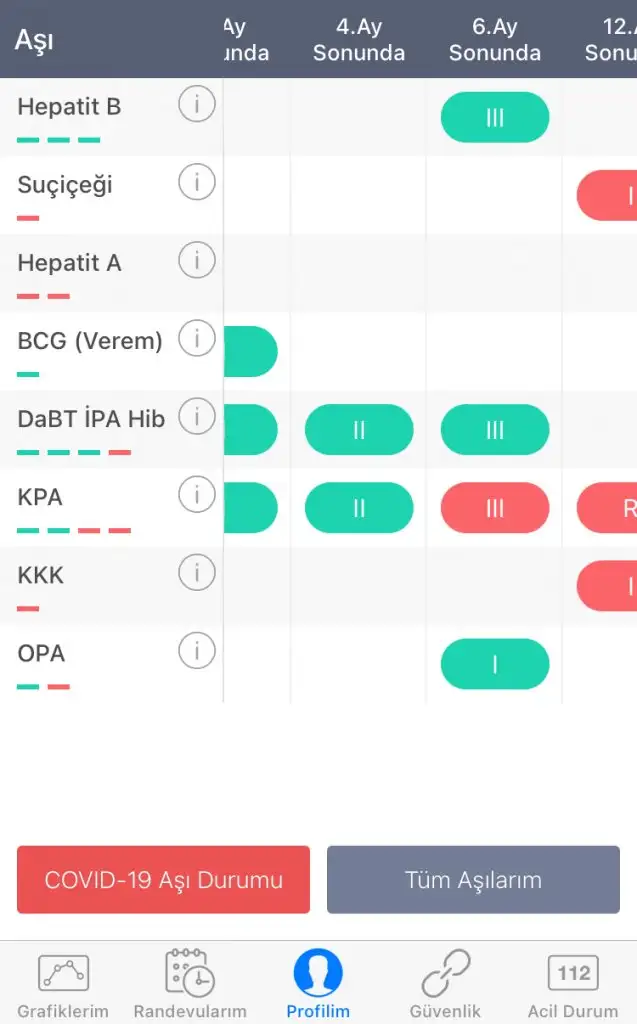The image size is (637, 1024).
Task: Open Acil Durum 112 tab
Action: click(x=573, y=984)
